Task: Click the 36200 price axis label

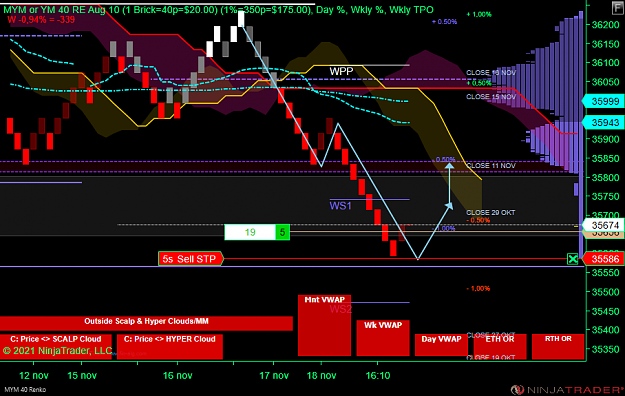Action: click(605, 25)
